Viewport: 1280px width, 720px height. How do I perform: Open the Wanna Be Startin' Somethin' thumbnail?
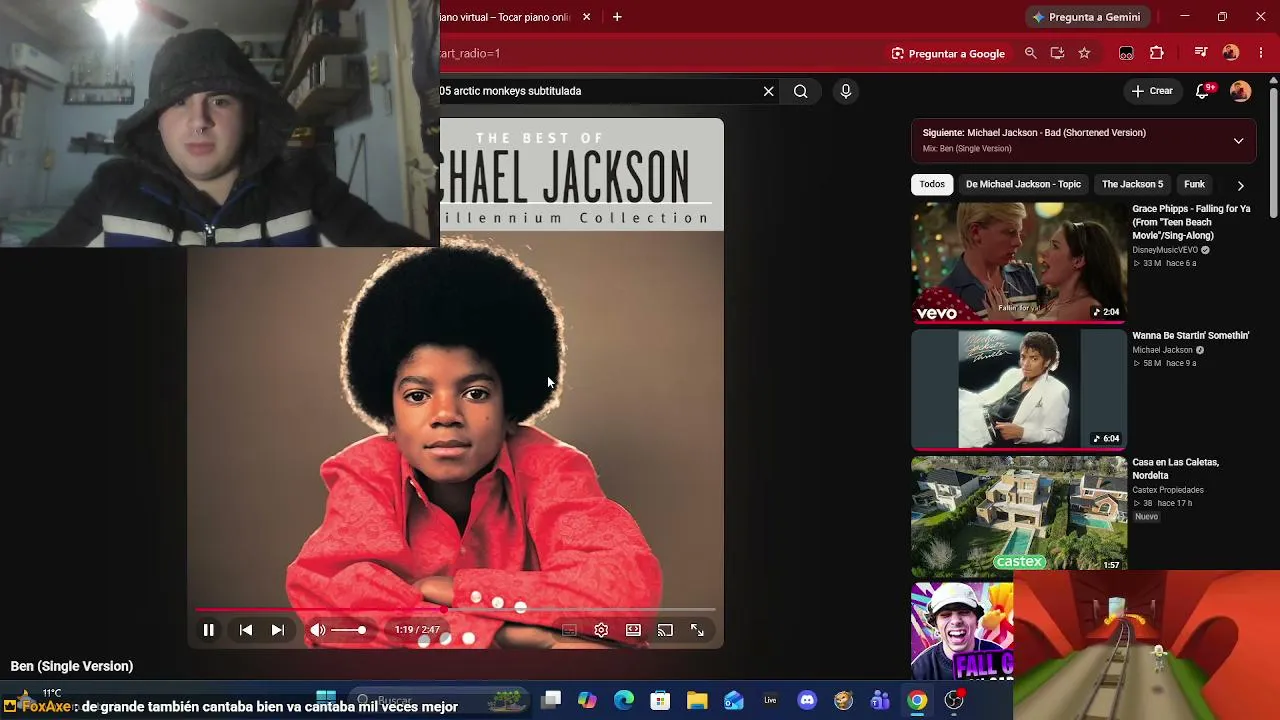1019,389
